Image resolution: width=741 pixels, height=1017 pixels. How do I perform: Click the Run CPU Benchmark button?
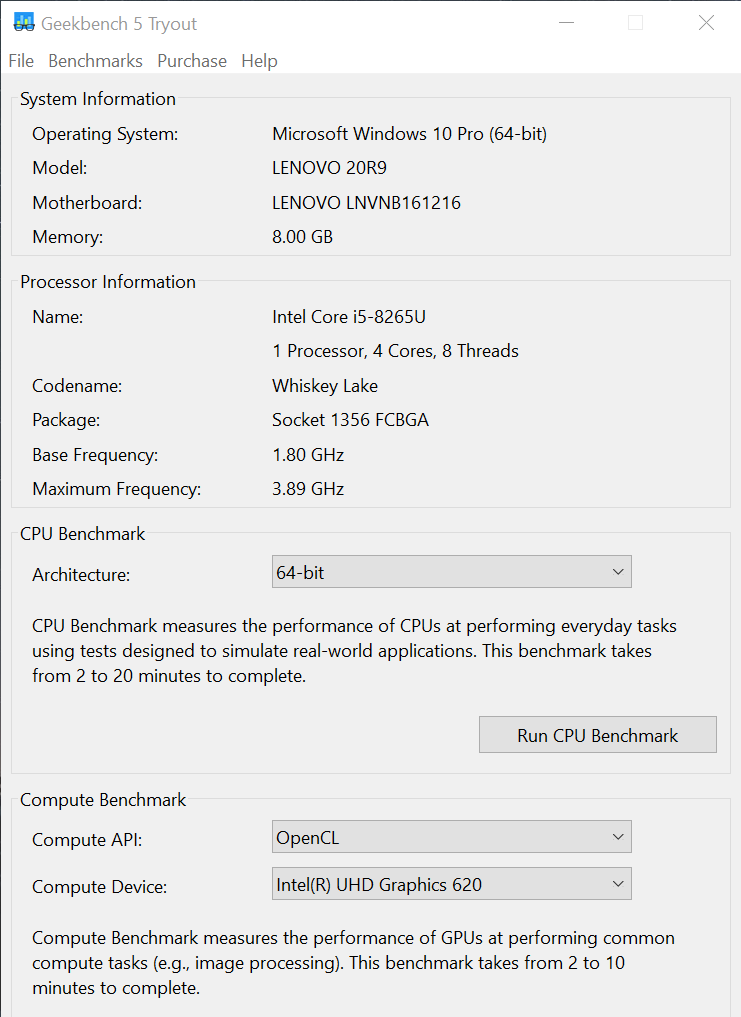(x=597, y=734)
